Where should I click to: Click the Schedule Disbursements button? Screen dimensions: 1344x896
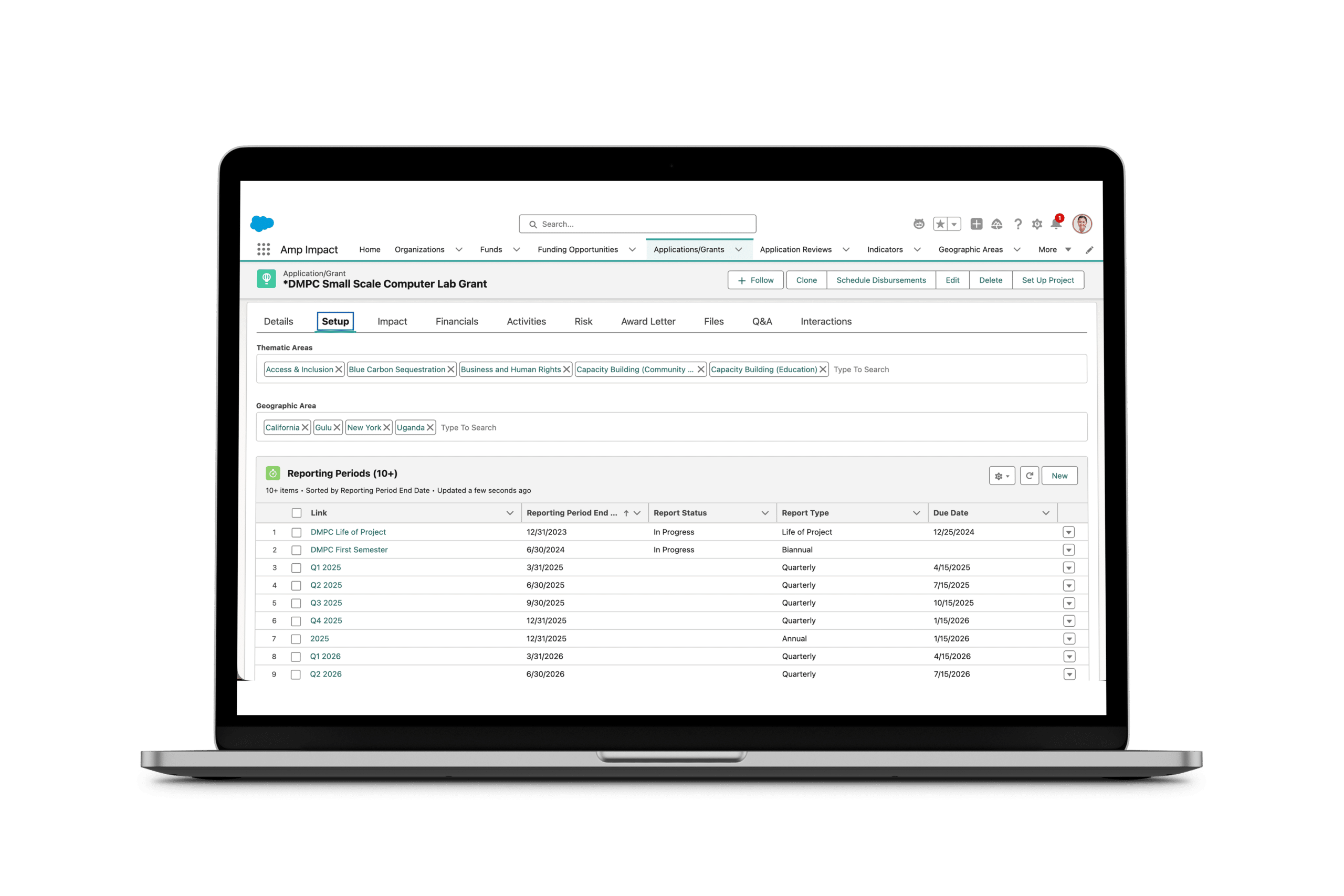[x=880, y=280]
